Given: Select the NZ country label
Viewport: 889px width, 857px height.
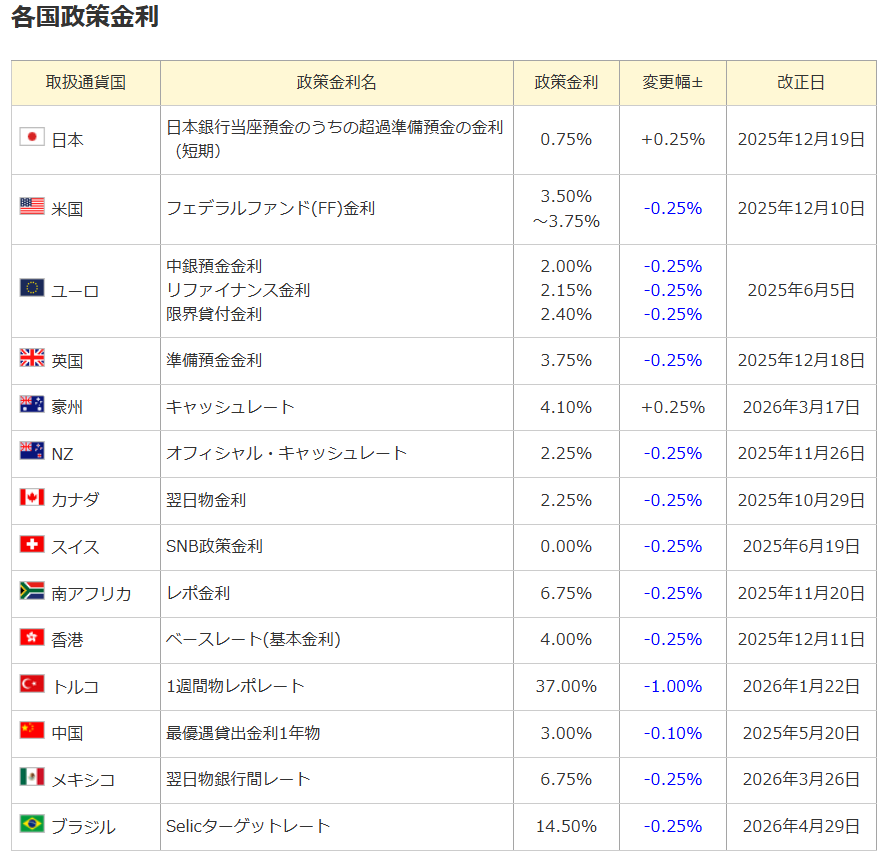Looking at the screenshot, I should [x=62, y=454].
